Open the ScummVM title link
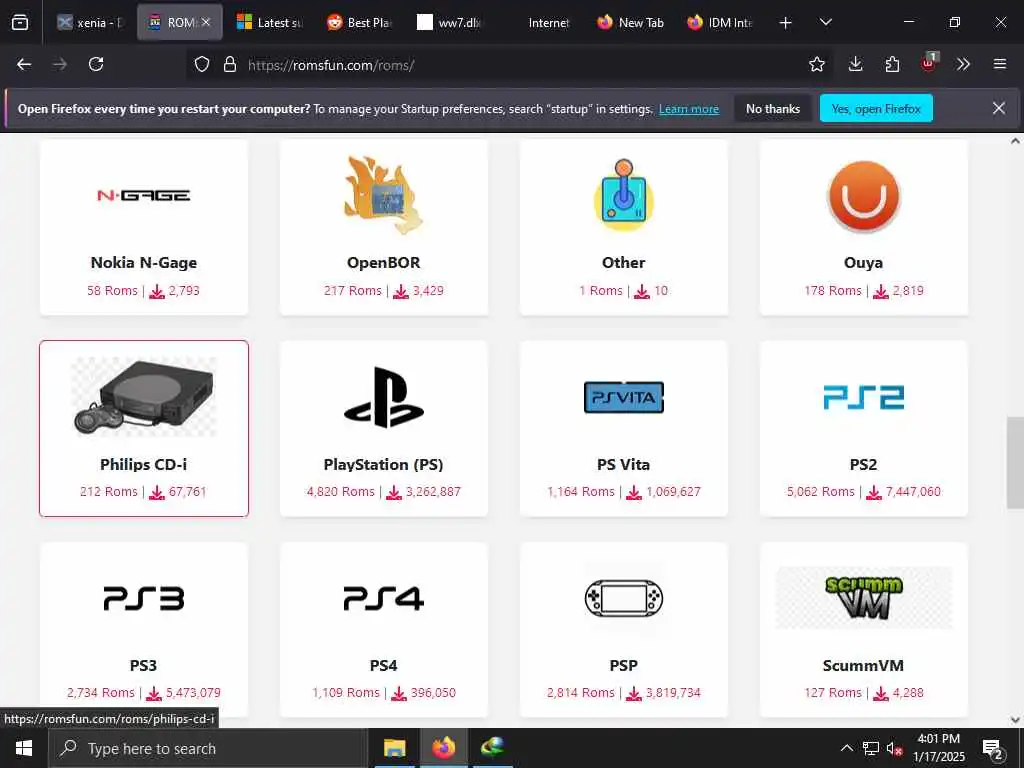Screen dimensions: 1024x768 tap(863, 665)
